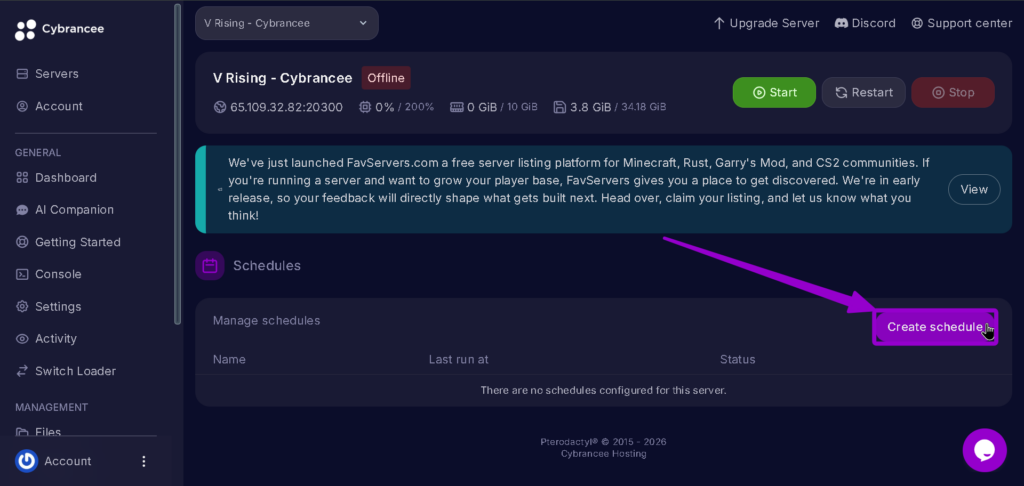This screenshot has height=486, width=1024.
Task: Click the Servers icon in sidebar
Action: (x=22, y=74)
